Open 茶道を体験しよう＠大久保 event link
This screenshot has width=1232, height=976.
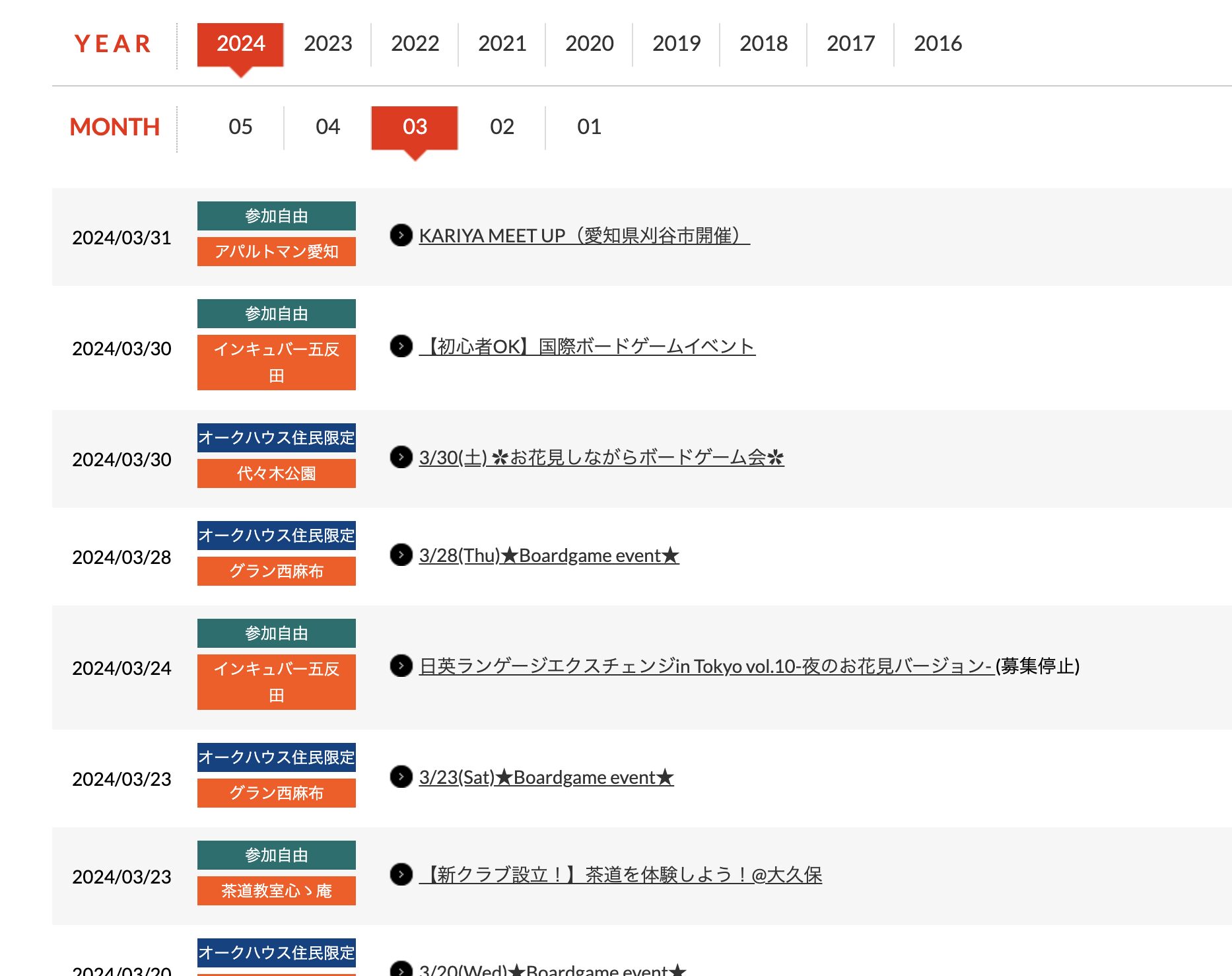(620, 875)
